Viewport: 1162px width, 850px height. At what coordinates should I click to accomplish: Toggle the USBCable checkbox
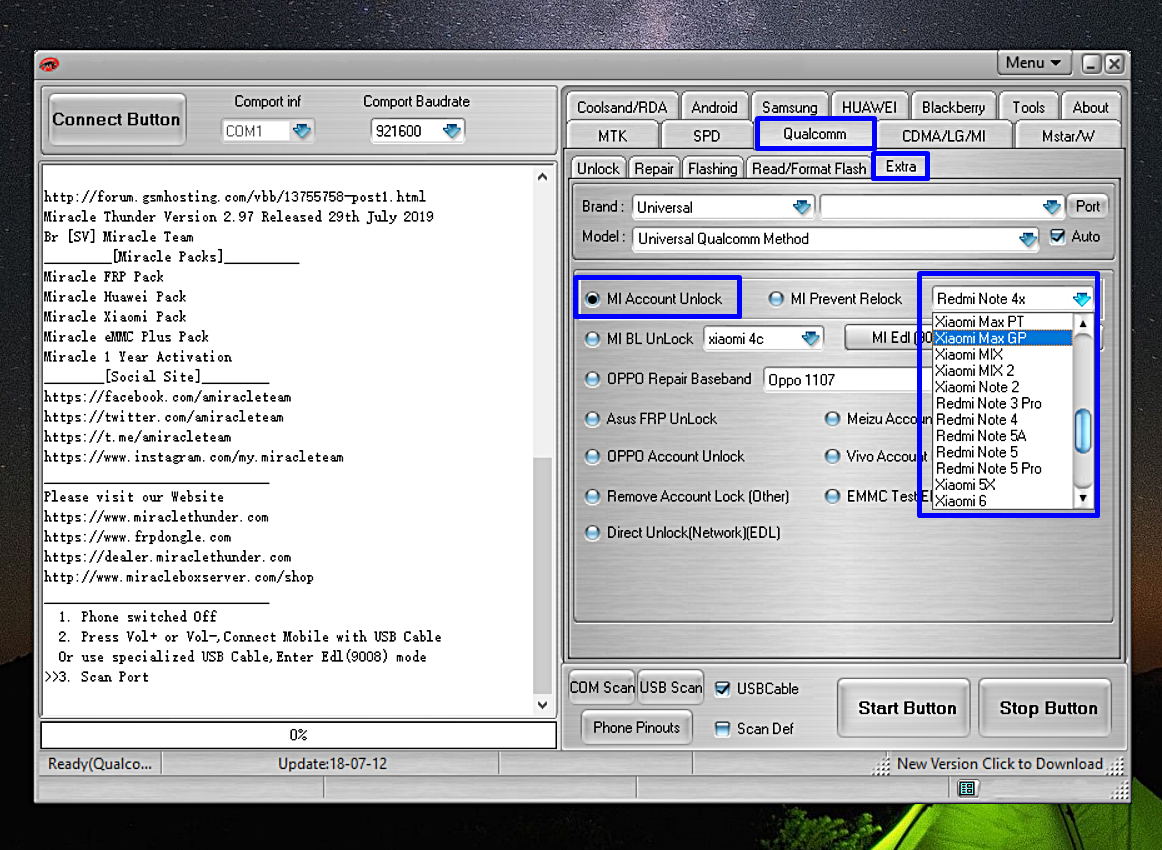722,689
